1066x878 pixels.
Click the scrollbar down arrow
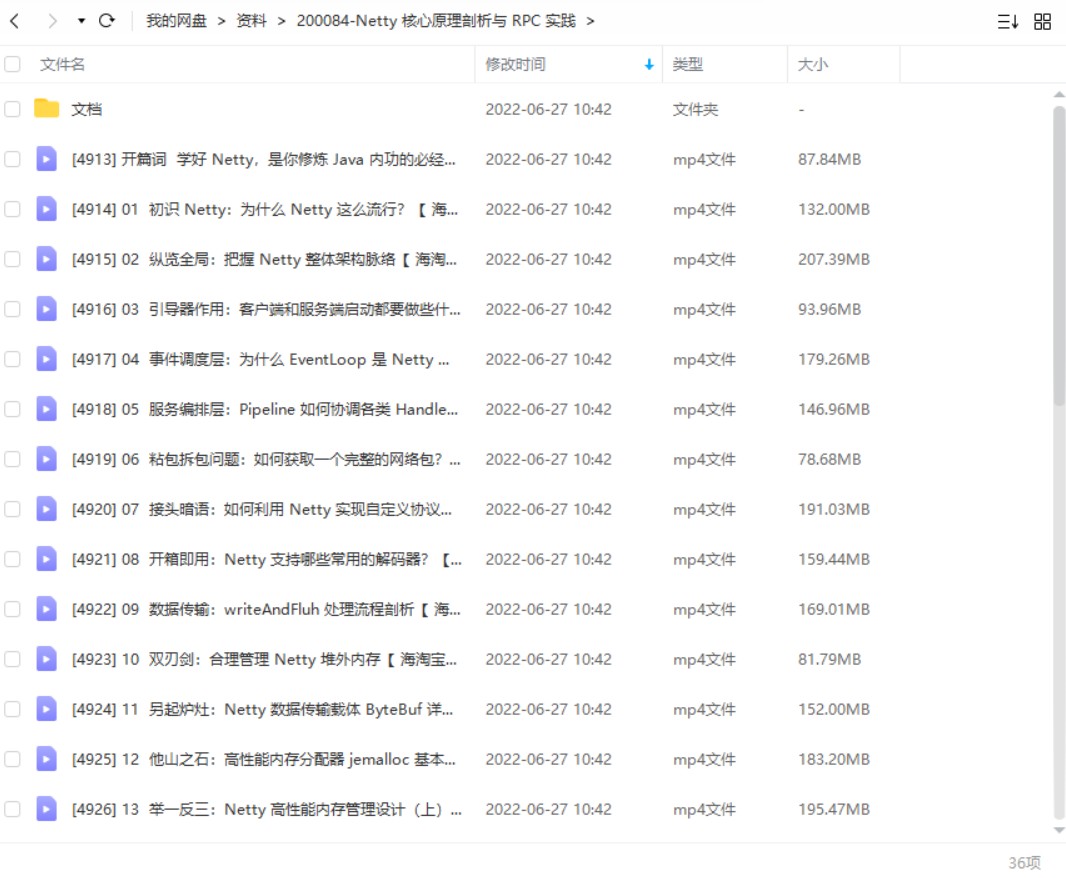click(x=1059, y=830)
